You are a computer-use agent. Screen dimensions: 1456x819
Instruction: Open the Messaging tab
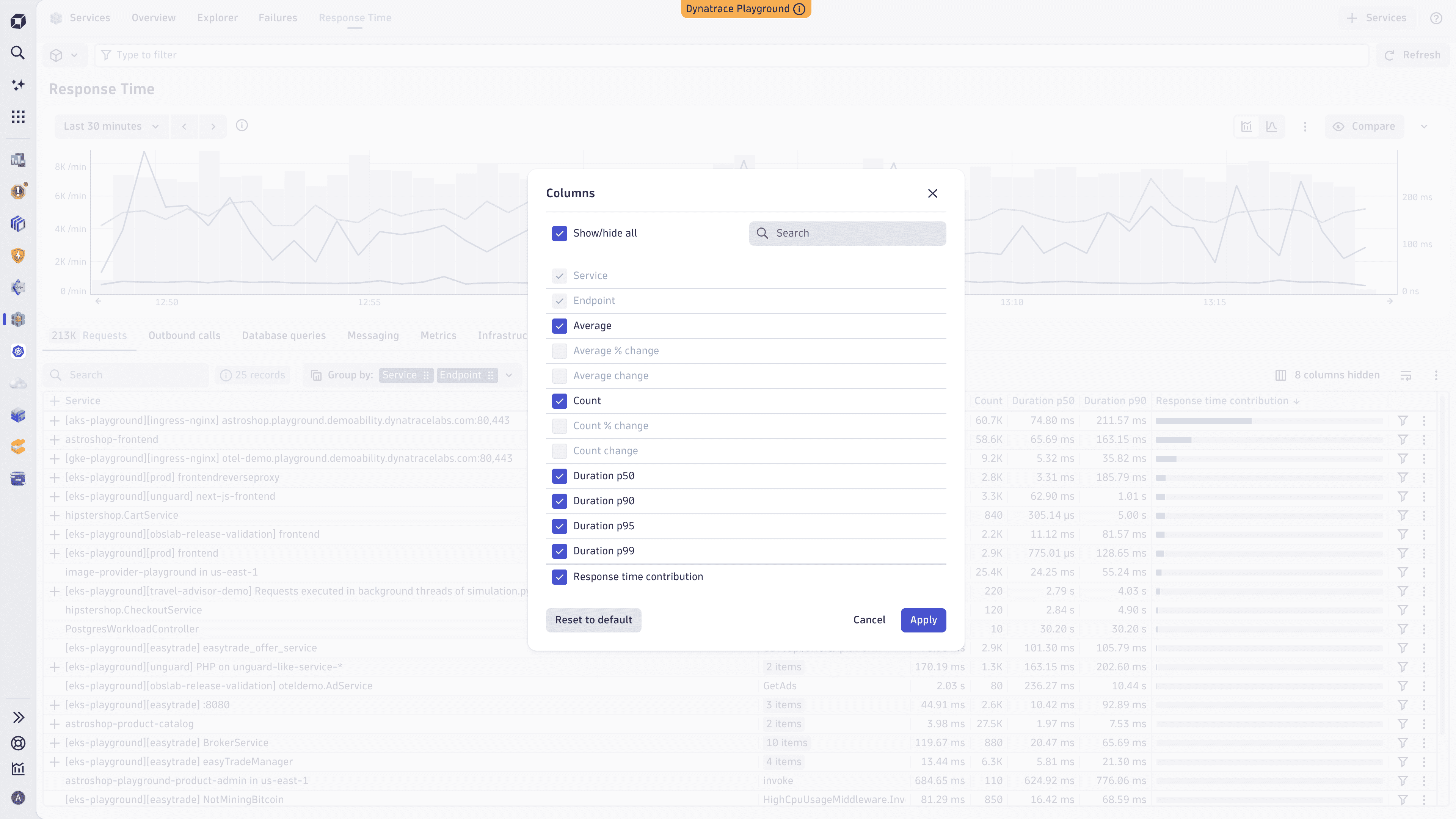[x=373, y=336]
